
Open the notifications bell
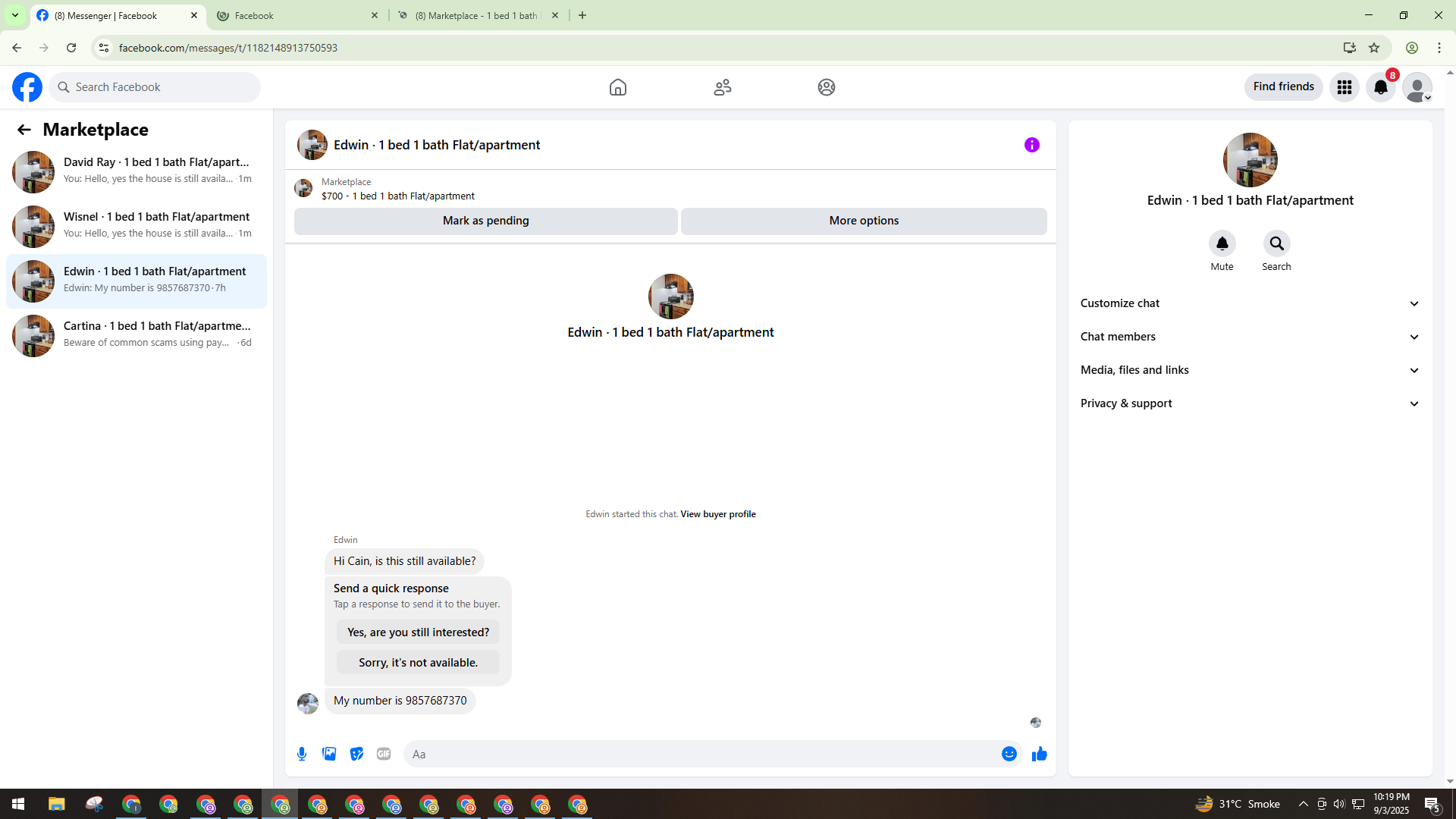pyautogui.click(x=1381, y=87)
